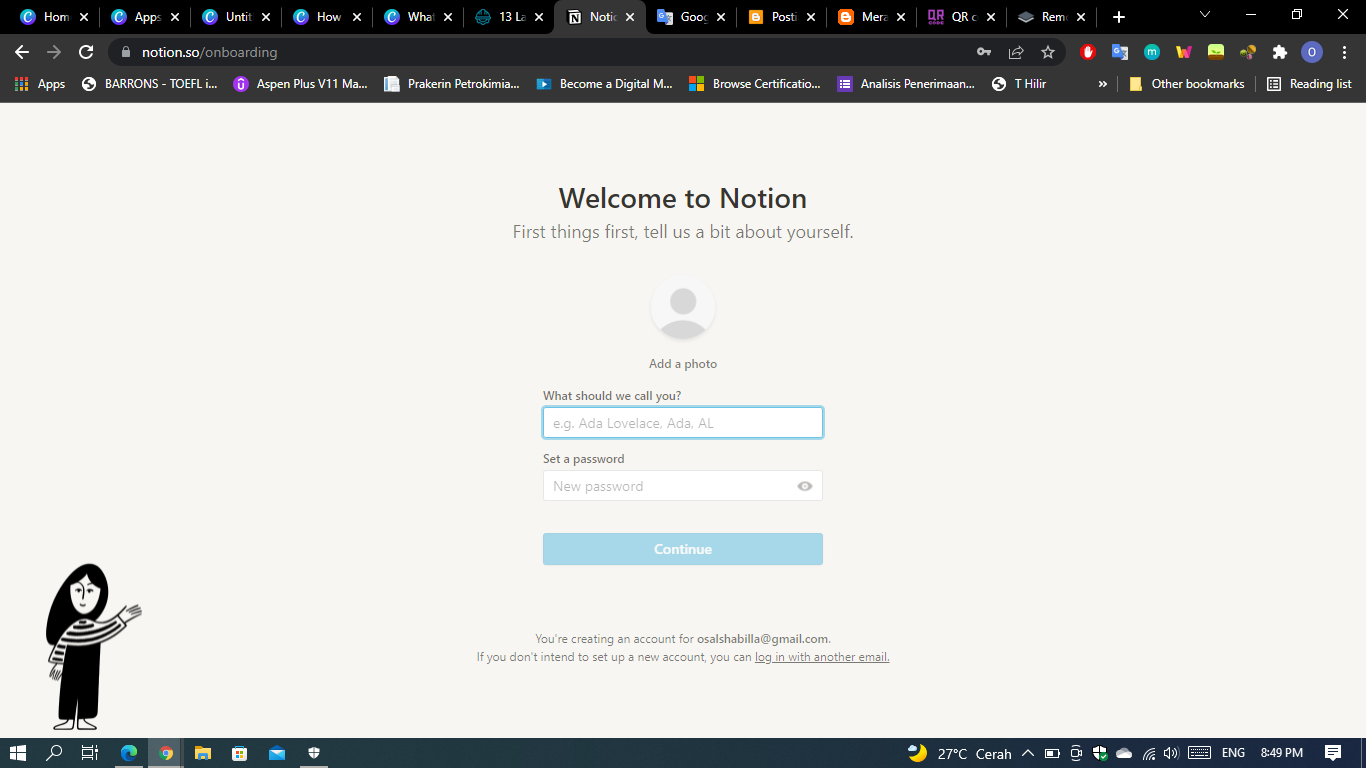
Task: Switch to the 'QR c' browser tab
Action: 962,17
